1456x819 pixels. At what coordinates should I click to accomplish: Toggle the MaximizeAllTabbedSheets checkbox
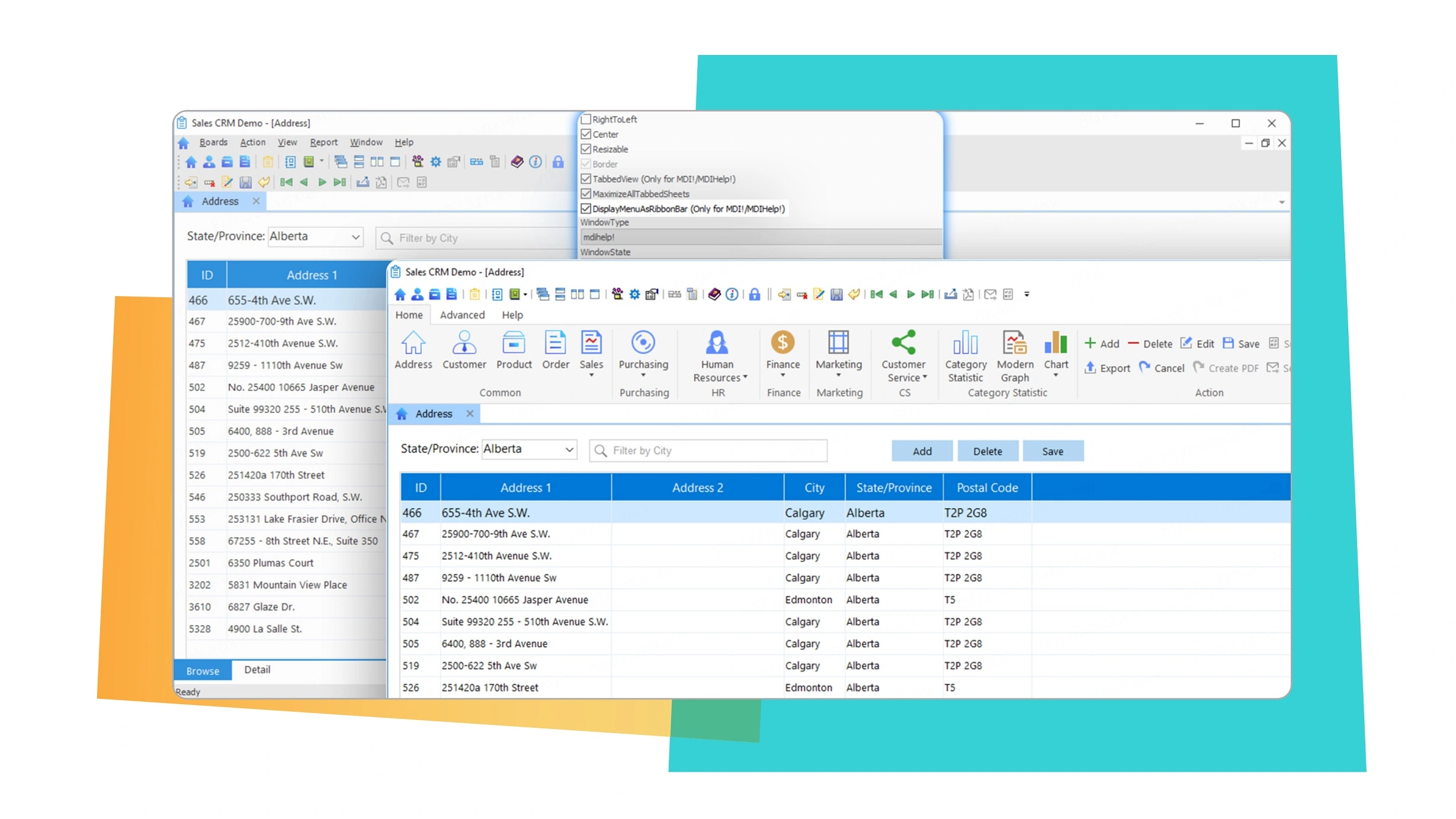tap(586, 193)
